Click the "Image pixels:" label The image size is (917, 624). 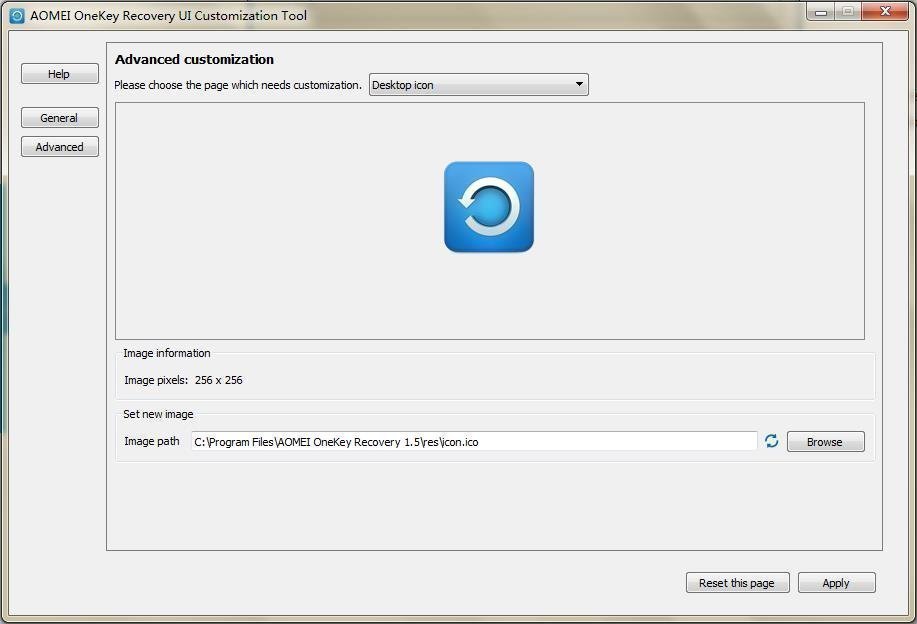[156, 380]
